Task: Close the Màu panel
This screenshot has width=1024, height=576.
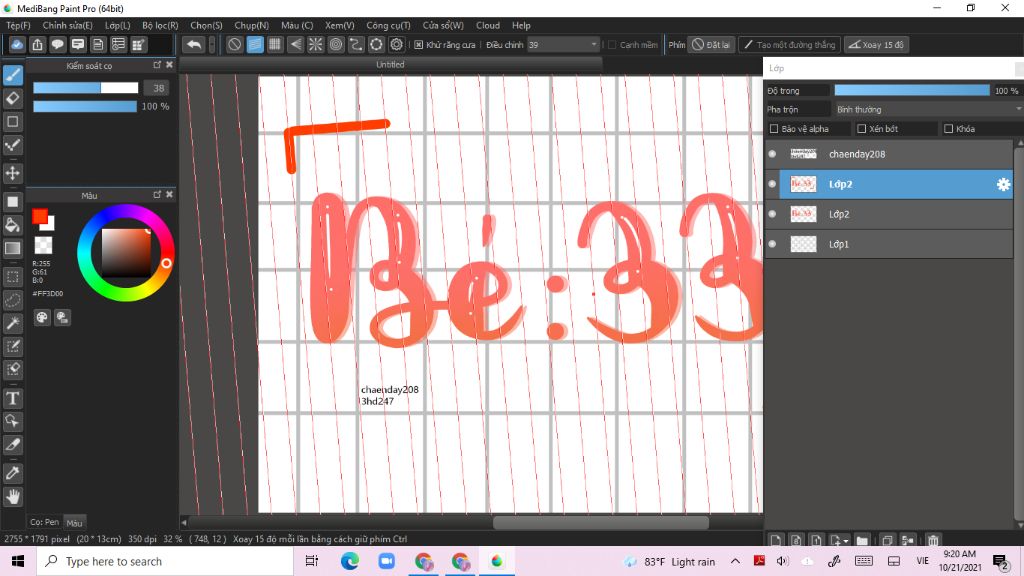Action: [x=170, y=195]
